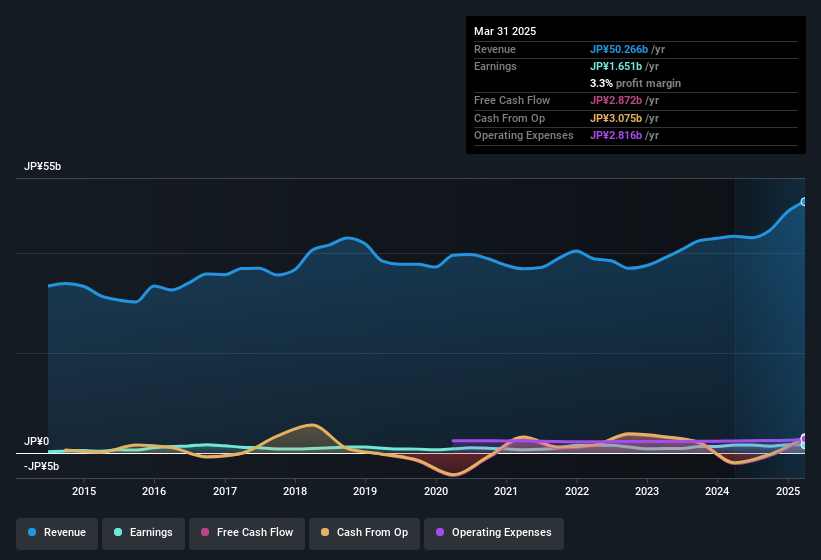Click the Revenue endpoint marker at 2025
Image resolution: width=821 pixels, height=560 pixels.
pyautogui.click(x=804, y=201)
